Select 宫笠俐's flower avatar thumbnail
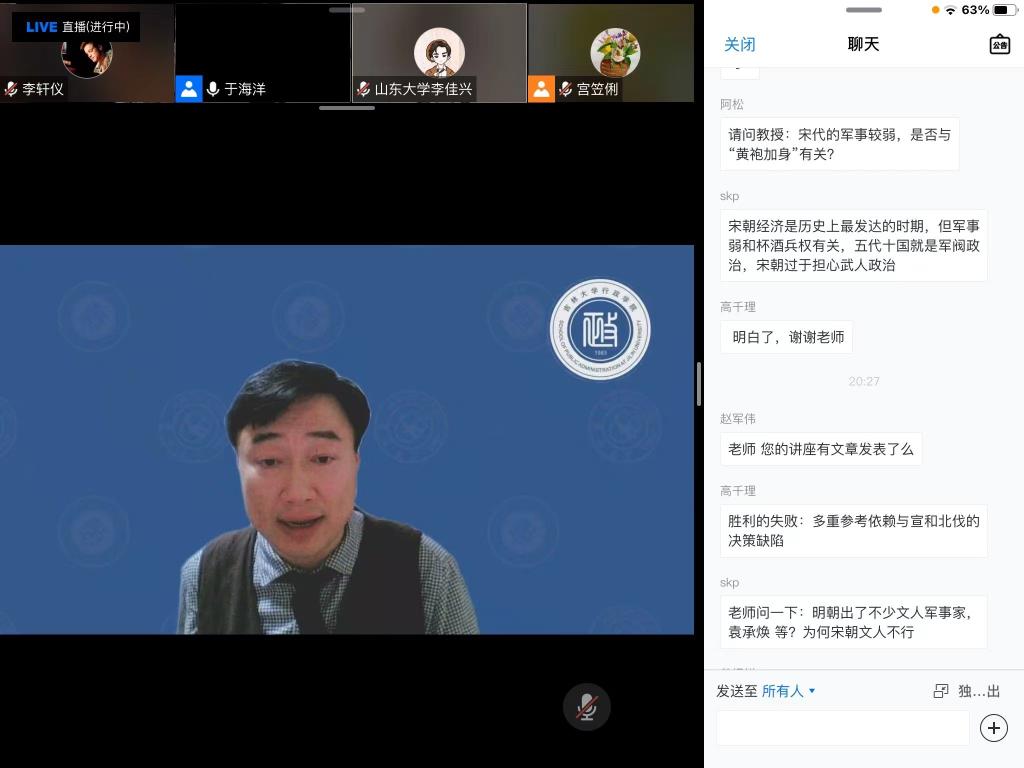The width and height of the screenshot is (1024, 768). 614,50
